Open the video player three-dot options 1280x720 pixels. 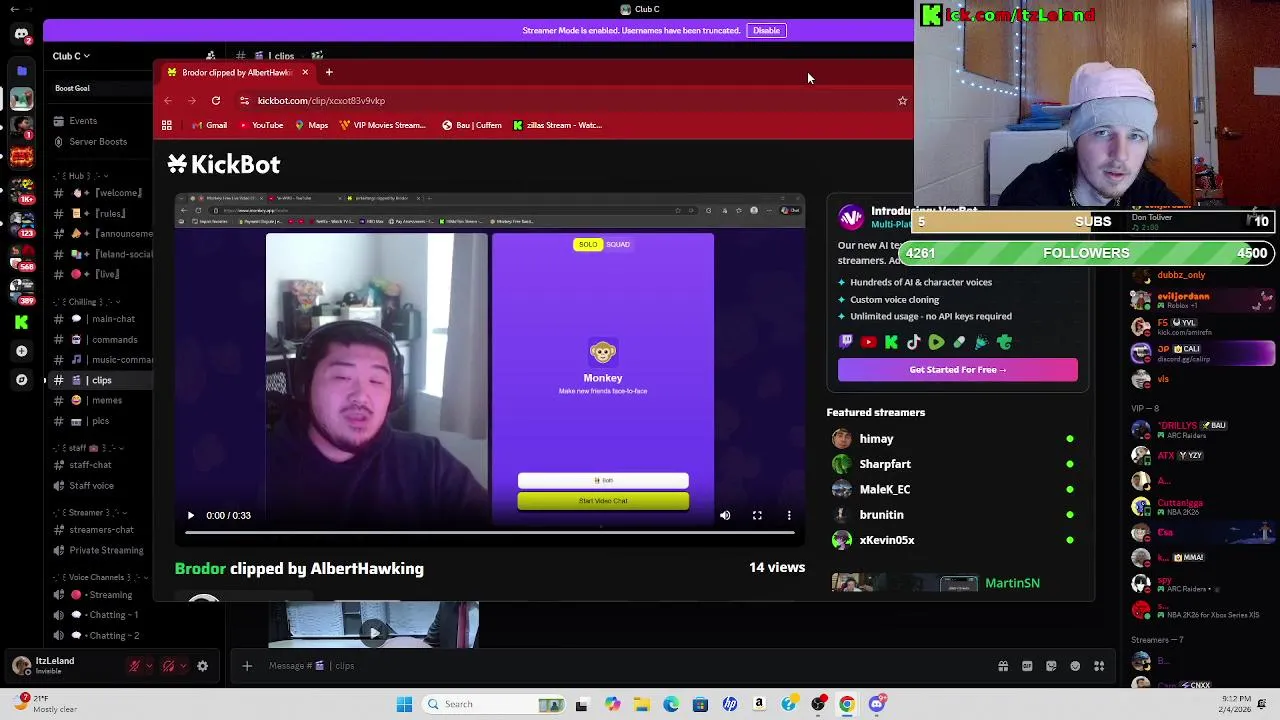(x=789, y=515)
